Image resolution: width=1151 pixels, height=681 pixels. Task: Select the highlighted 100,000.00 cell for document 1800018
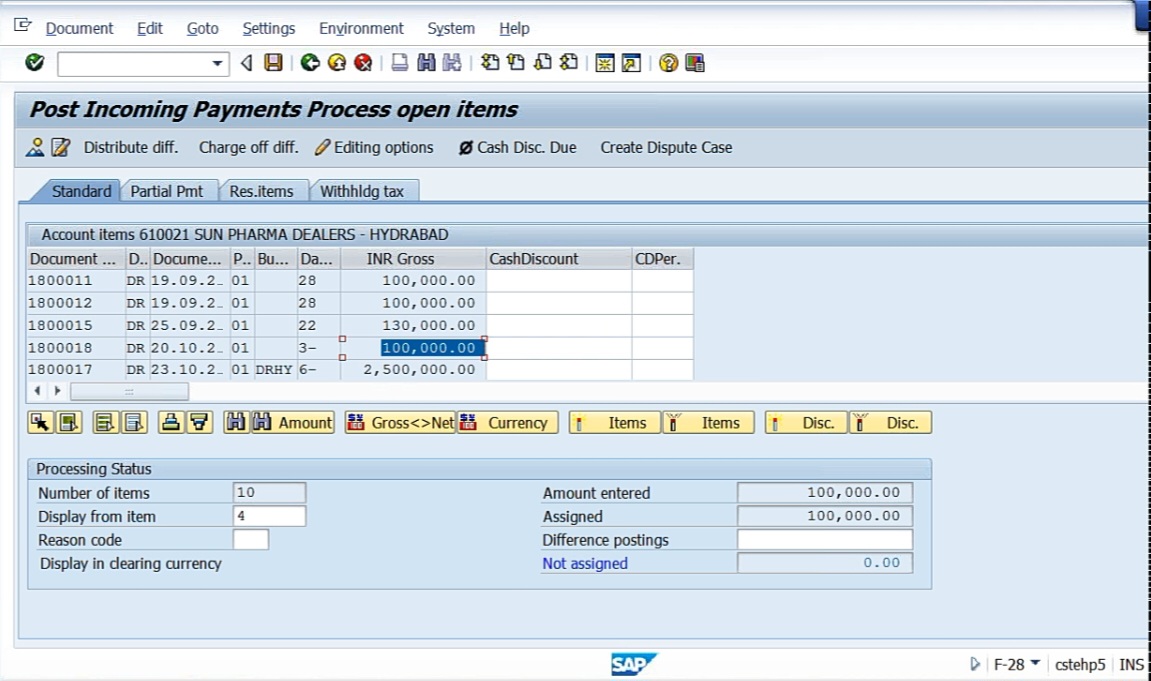(x=432, y=348)
